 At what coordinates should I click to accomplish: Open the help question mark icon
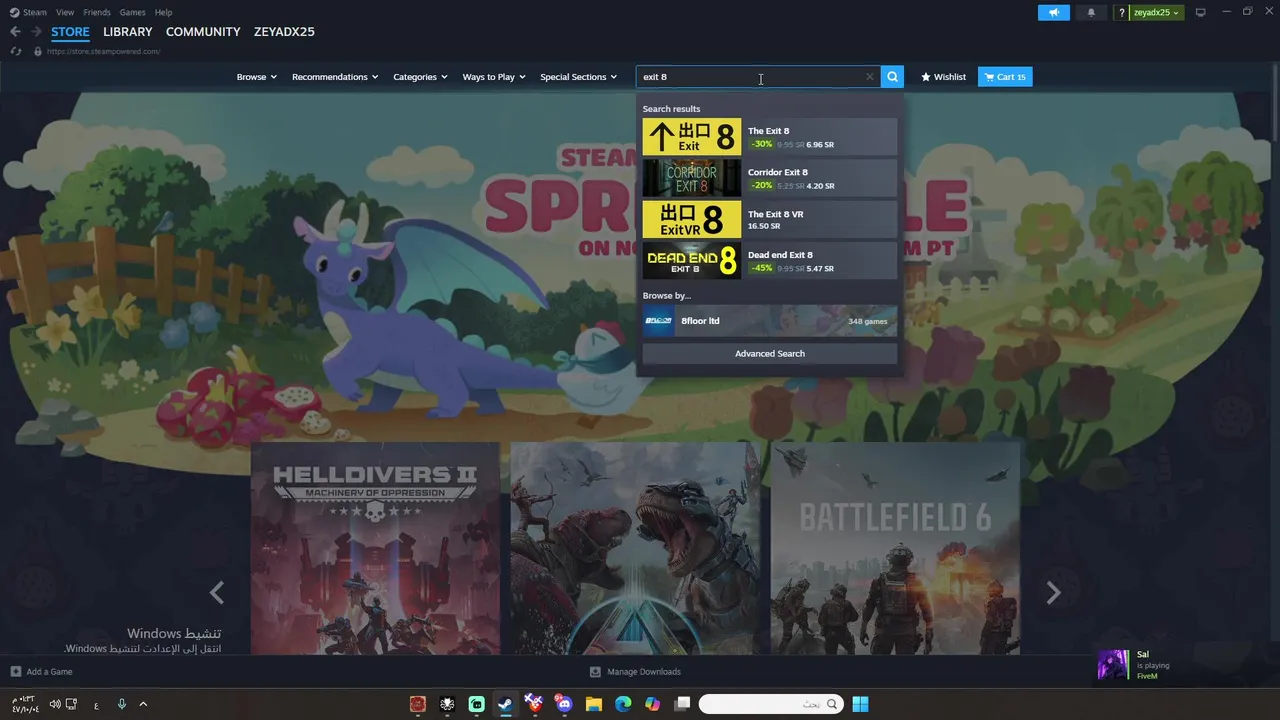pyautogui.click(x=1122, y=12)
